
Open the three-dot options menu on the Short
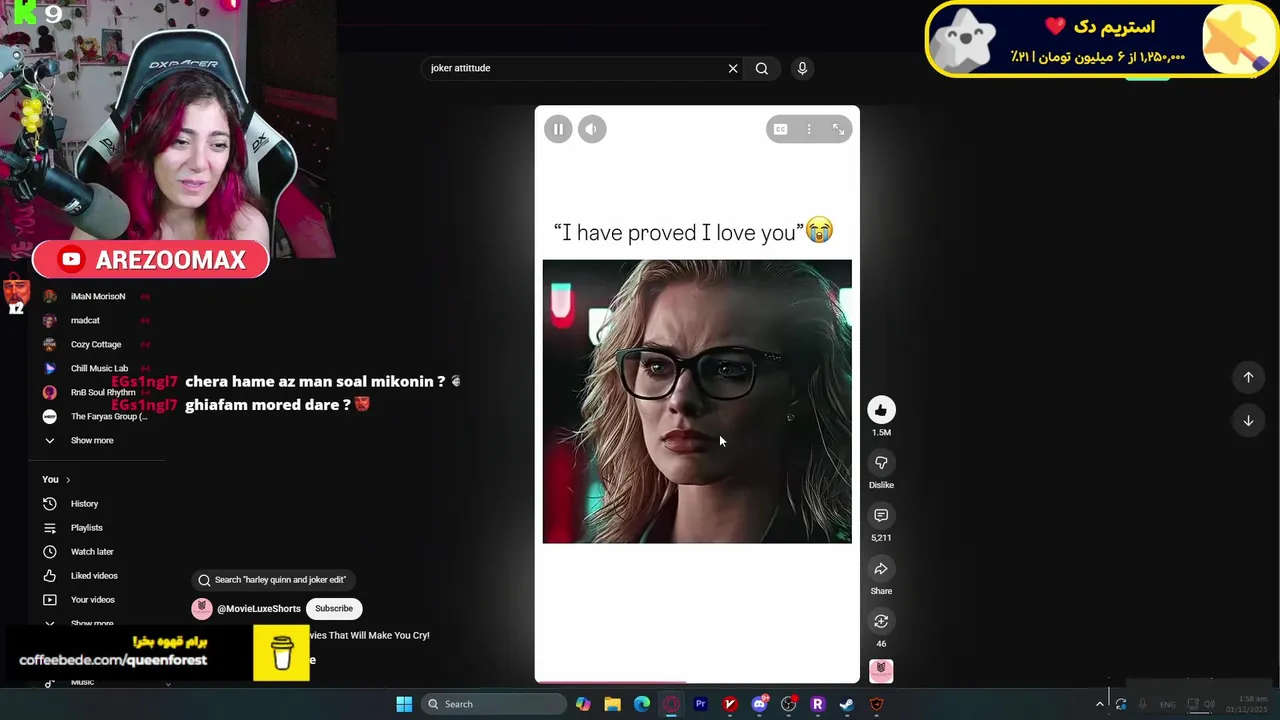[809, 129]
